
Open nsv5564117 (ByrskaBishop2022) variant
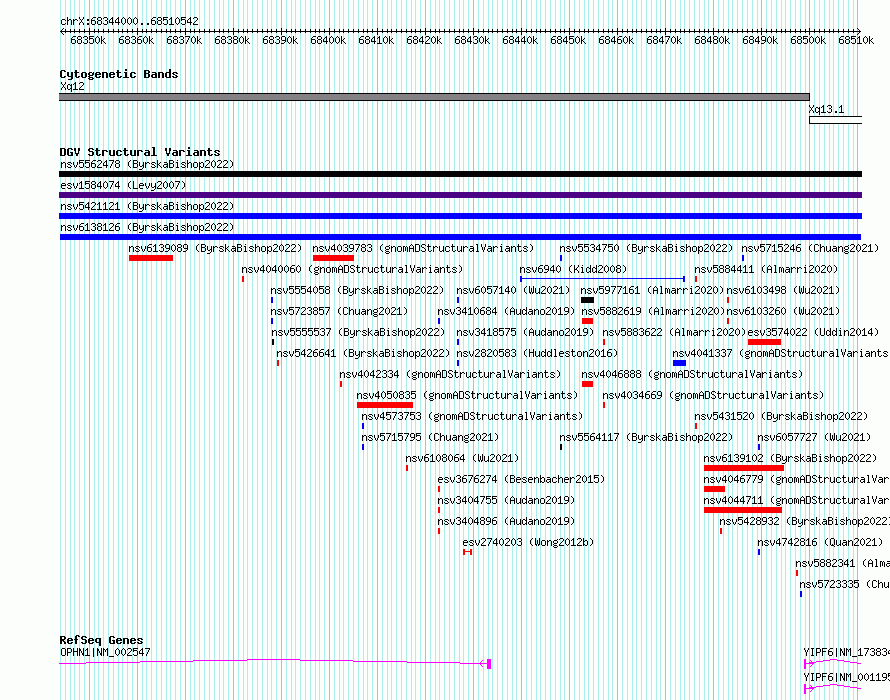(x=646, y=438)
